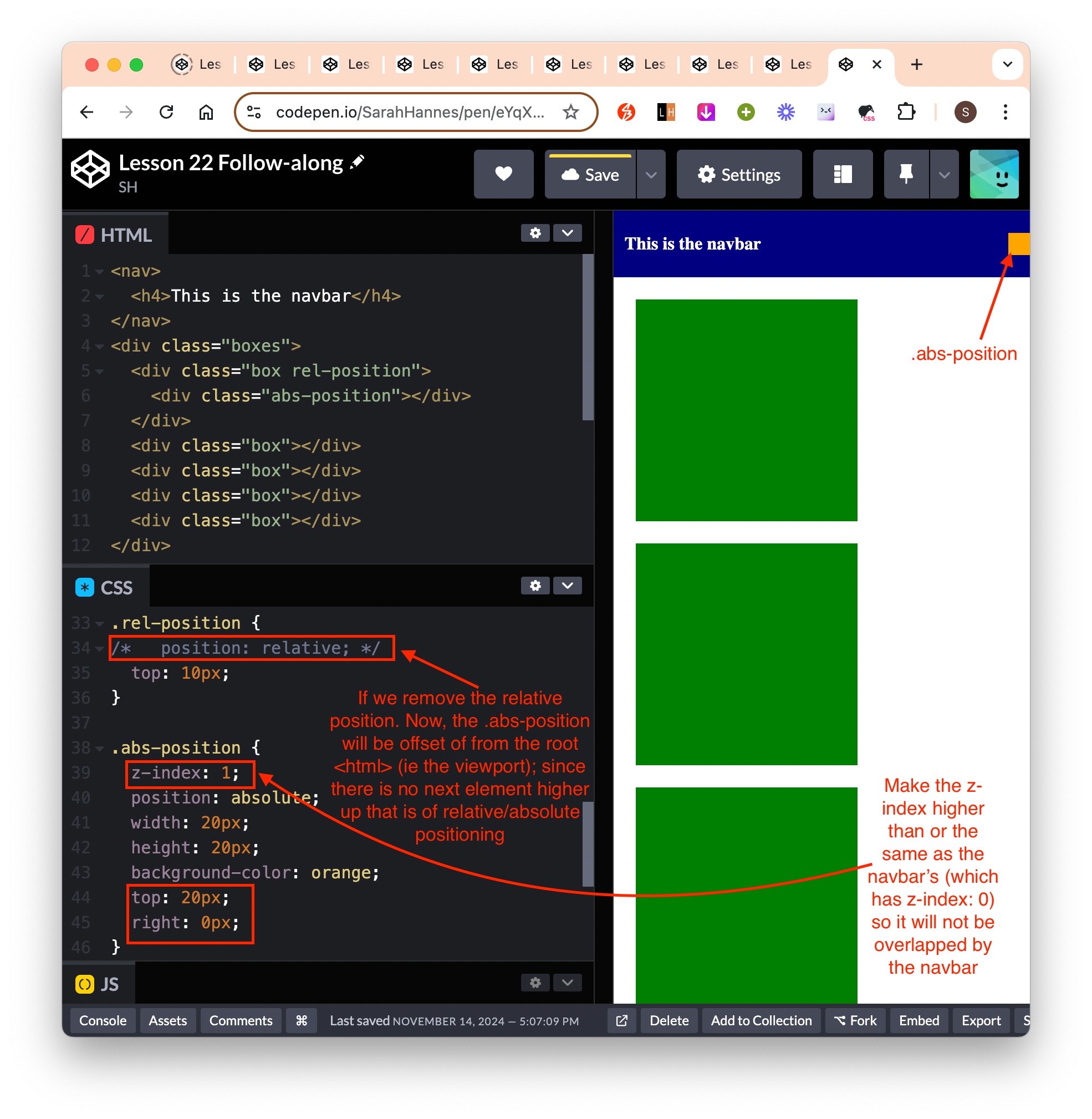
Task: Open Embed options
Action: (919, 1020)
